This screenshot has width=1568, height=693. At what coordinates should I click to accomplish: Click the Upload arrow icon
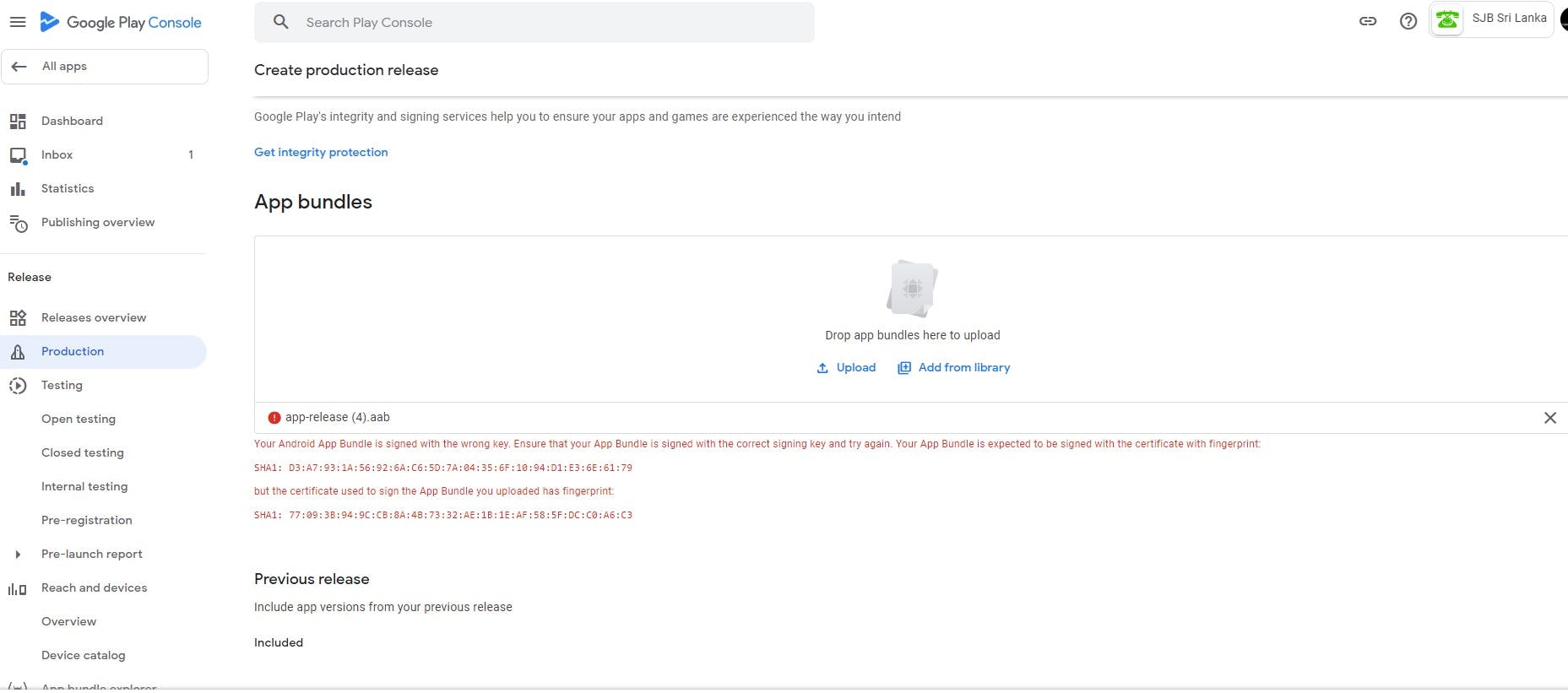click(x=822, y=368)
